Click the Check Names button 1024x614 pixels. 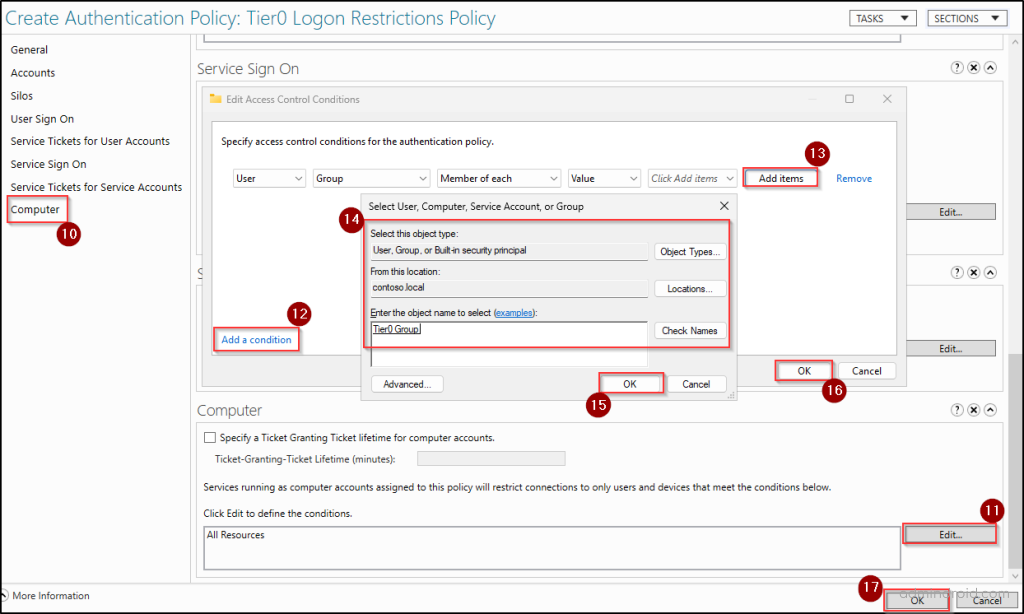point(690,330)
